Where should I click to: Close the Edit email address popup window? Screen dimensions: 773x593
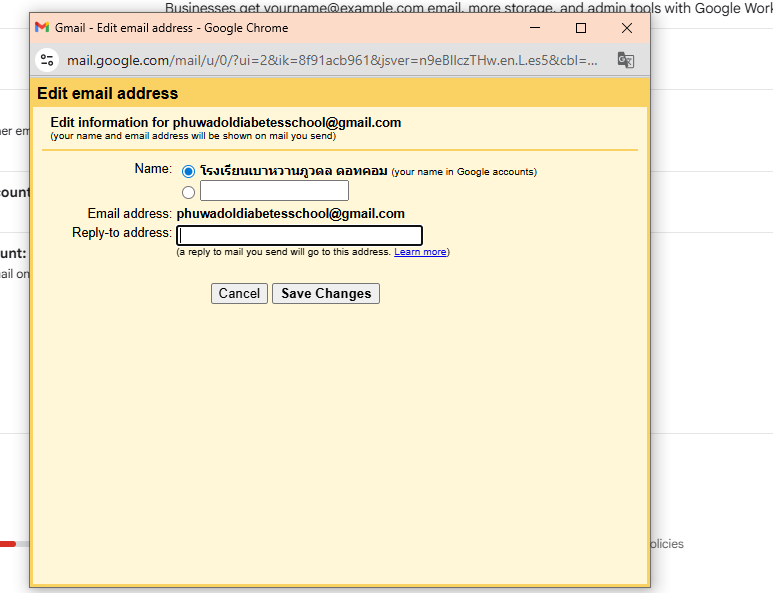tap(627, 28)
